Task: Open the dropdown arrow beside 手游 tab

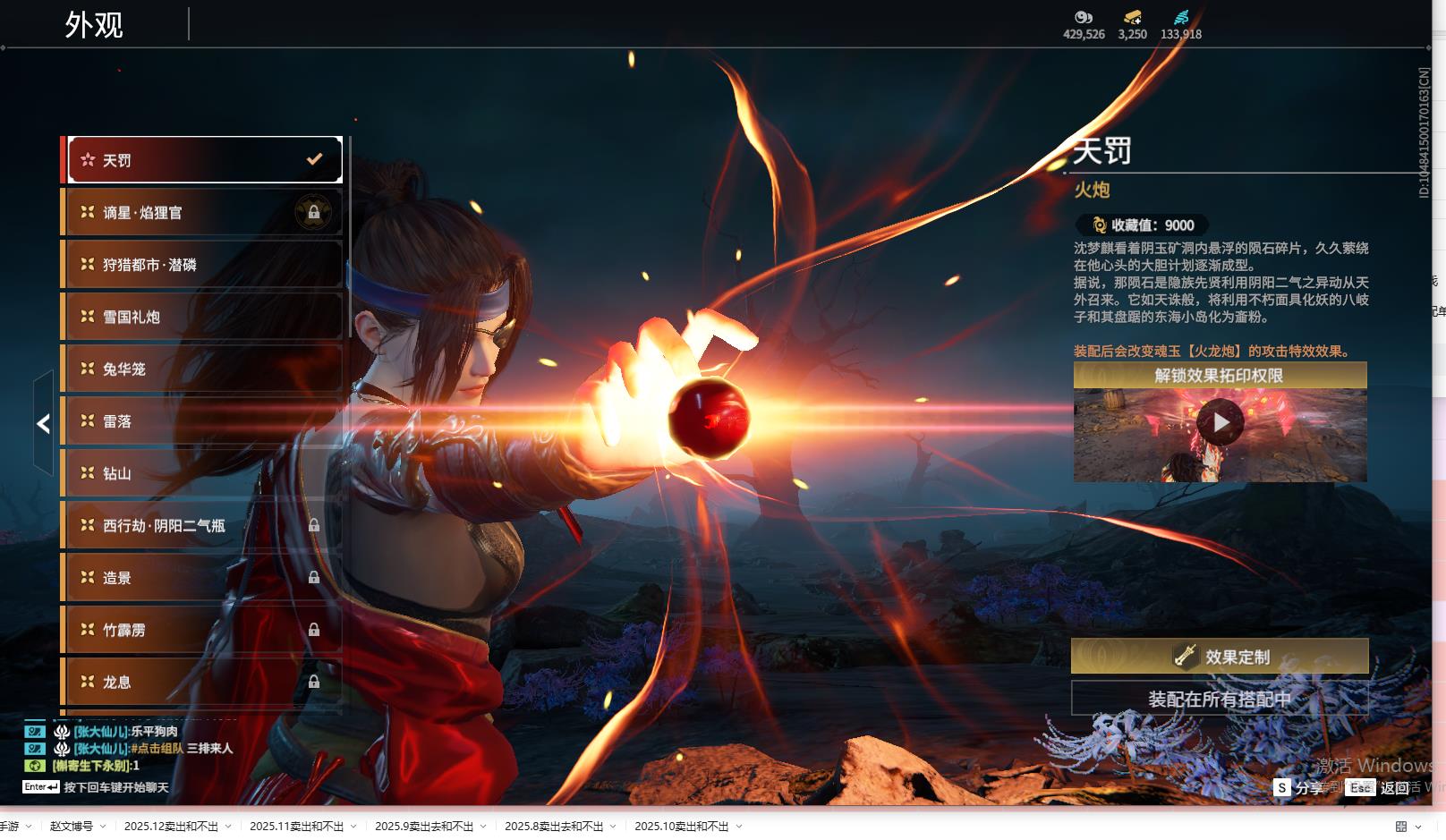Action: [29, 827]
